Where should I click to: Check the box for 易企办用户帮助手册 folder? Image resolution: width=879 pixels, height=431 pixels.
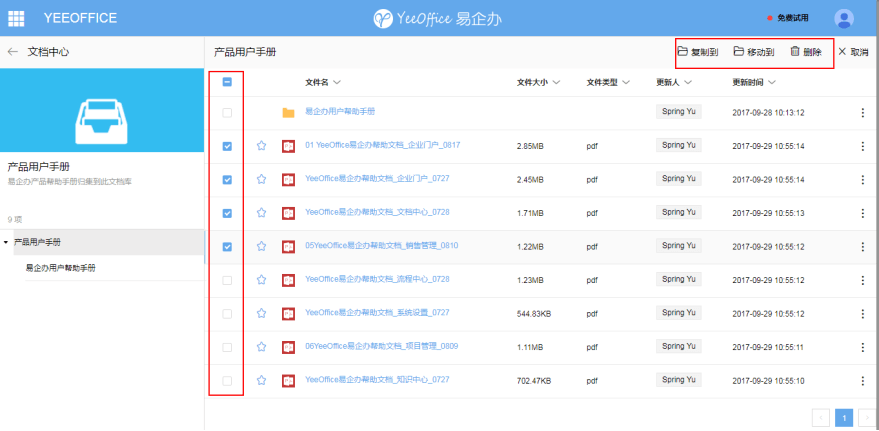tap(227, 113)
